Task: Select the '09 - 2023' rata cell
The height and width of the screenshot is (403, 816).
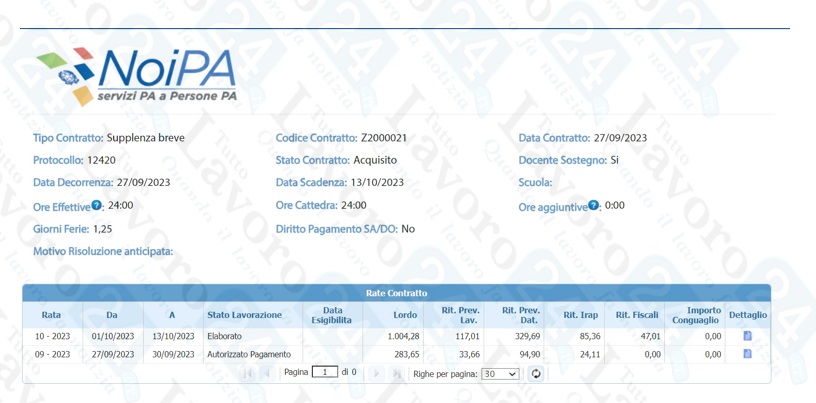Action: point(52,355)
